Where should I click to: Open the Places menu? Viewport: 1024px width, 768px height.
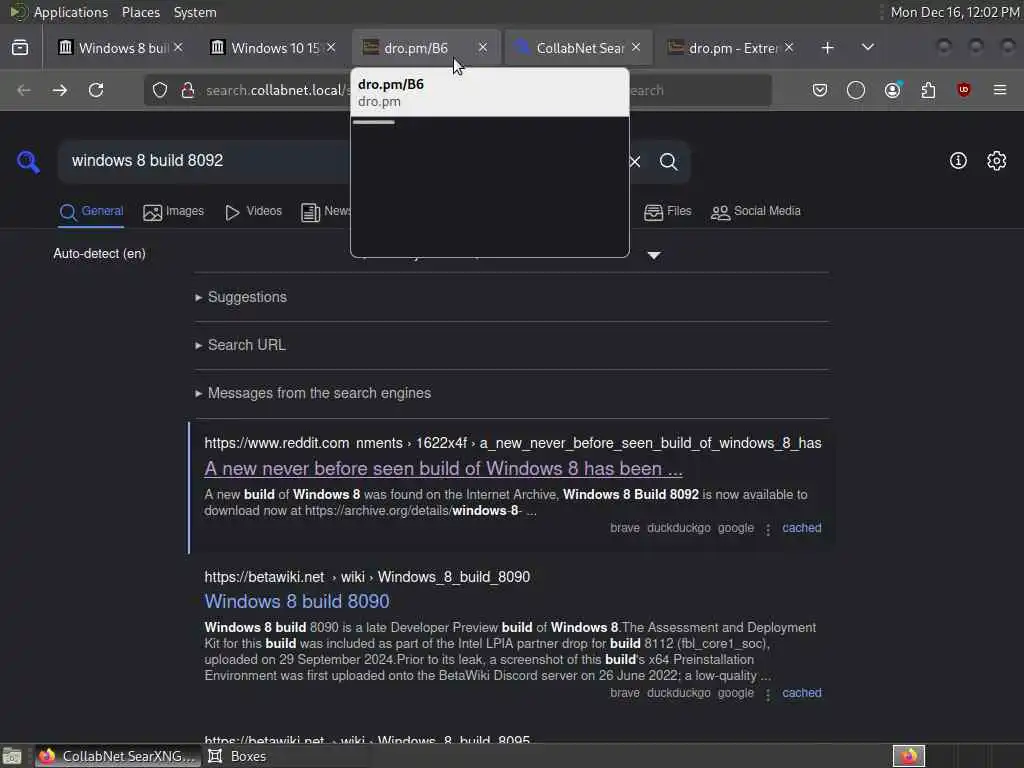pyautogui.click(x=140, y=12)
